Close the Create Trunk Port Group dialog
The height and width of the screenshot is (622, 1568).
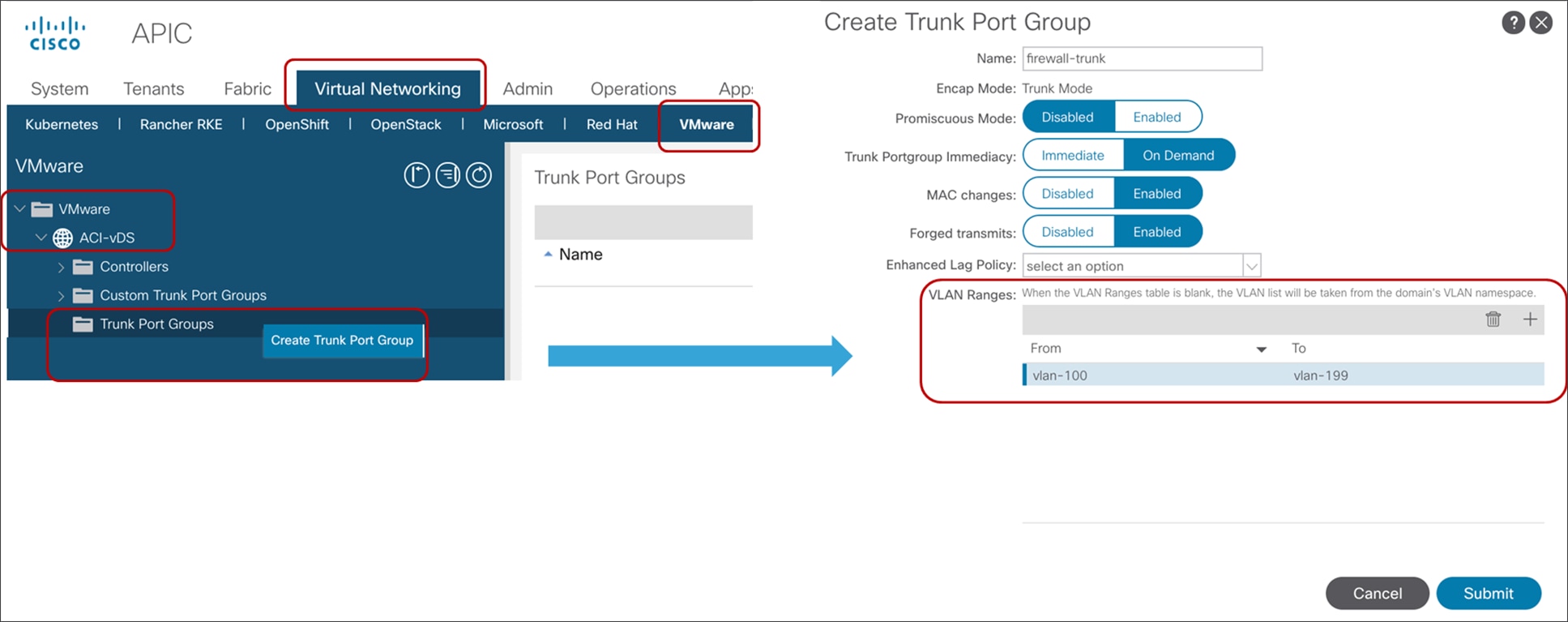pos(1541,23)
